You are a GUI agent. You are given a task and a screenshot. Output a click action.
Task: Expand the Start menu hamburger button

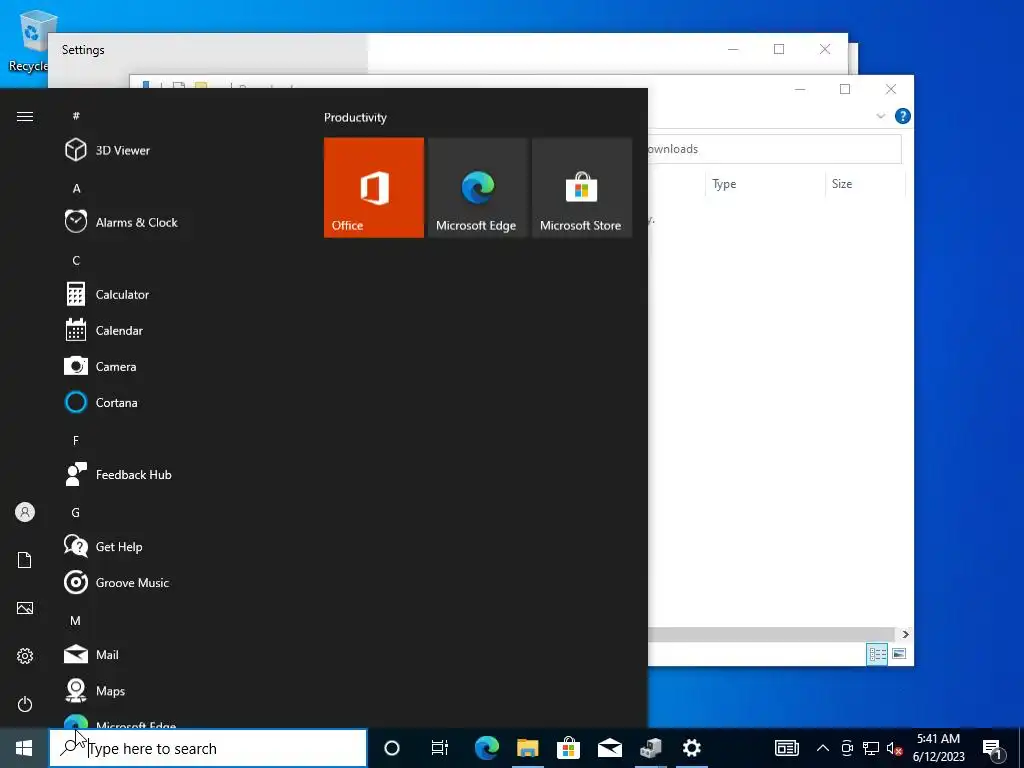25,116
